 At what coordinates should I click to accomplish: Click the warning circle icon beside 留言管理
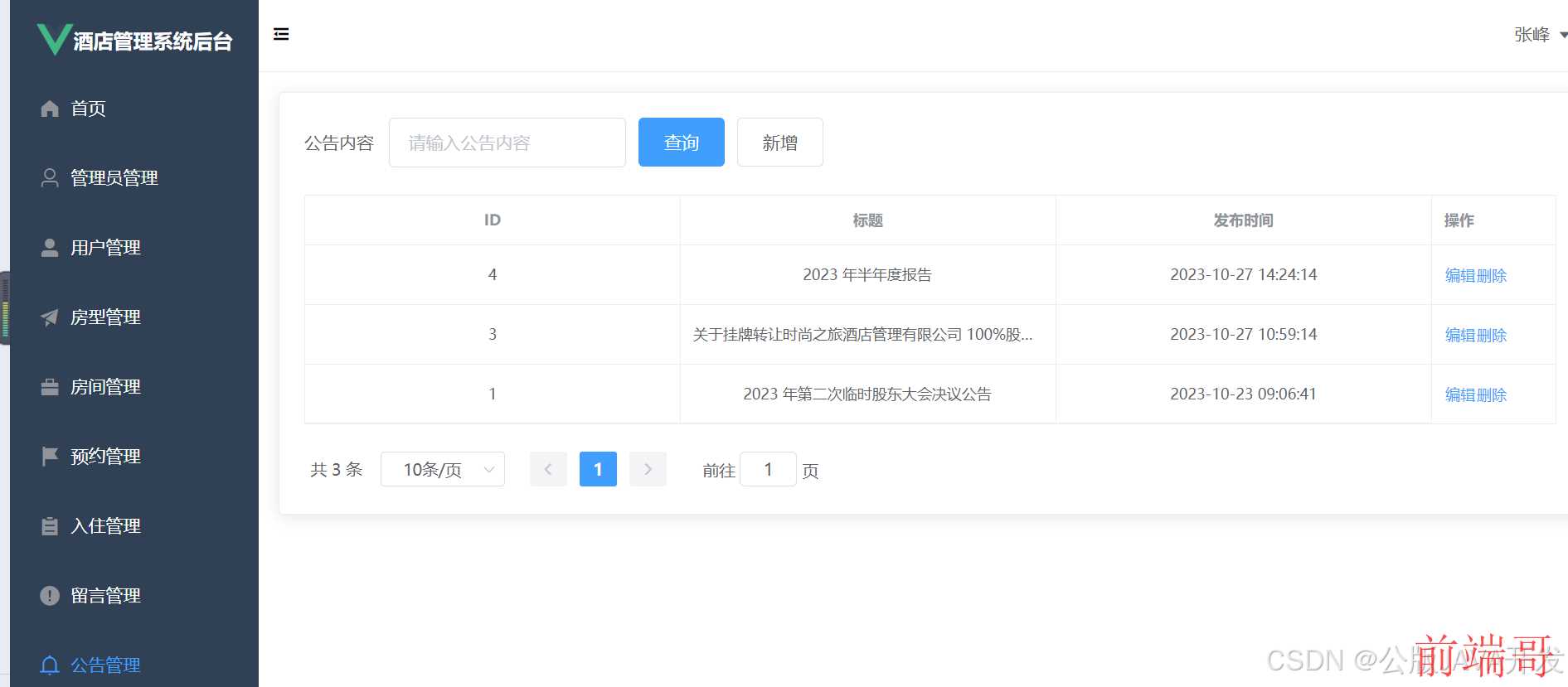click(50, 596)
